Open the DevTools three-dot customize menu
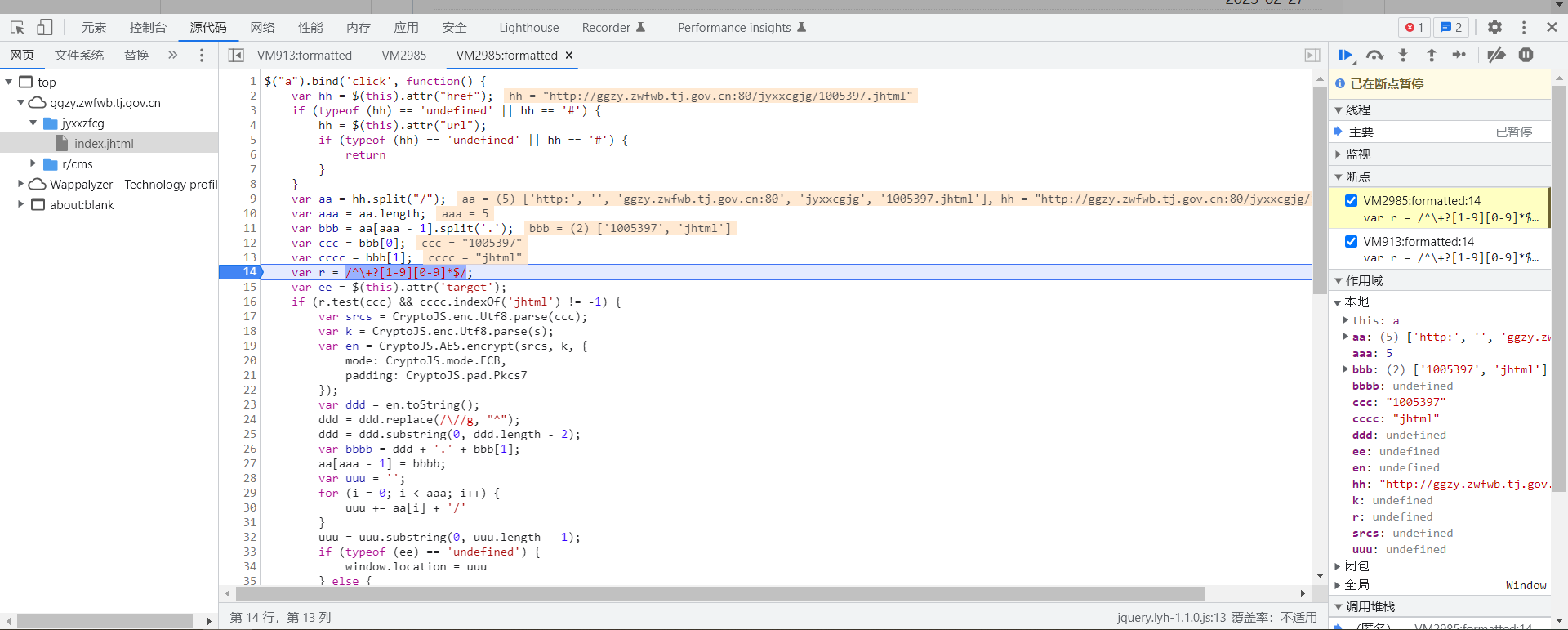The image size is (1568, 630). point(1524,27)
